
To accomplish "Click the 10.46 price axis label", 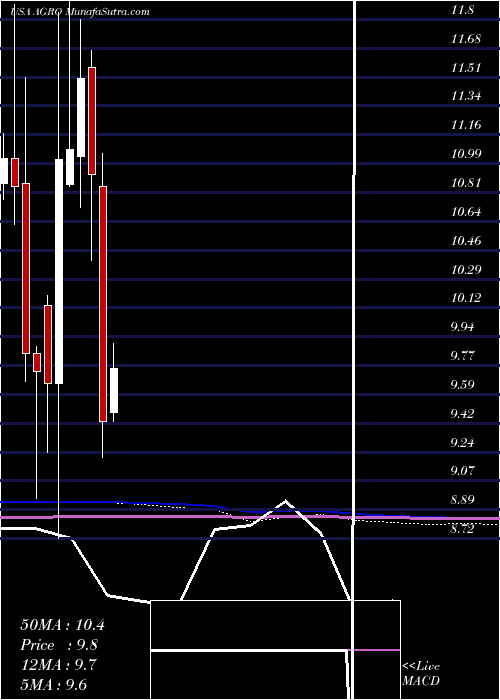I will click(466, 241).
